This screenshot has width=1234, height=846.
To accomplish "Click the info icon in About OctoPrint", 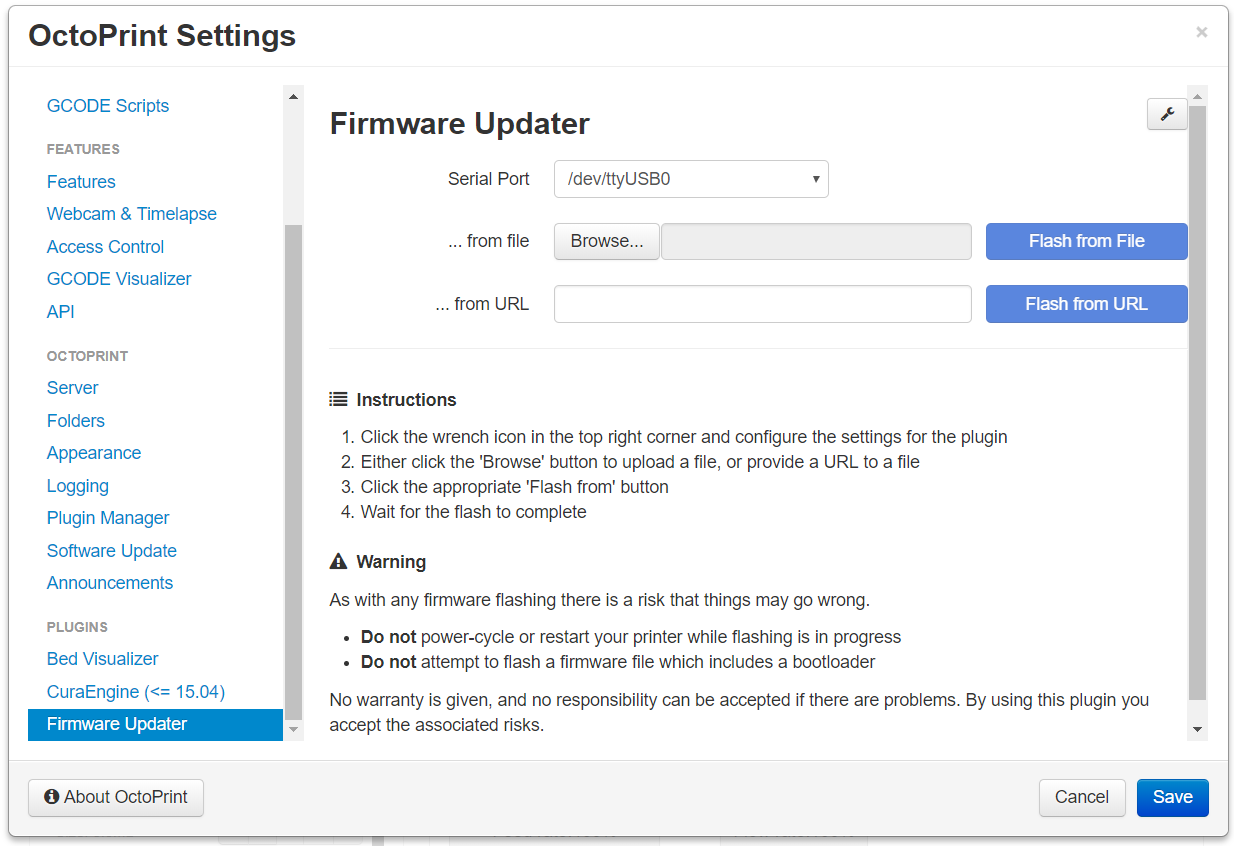I will click(x=52, y=797).
